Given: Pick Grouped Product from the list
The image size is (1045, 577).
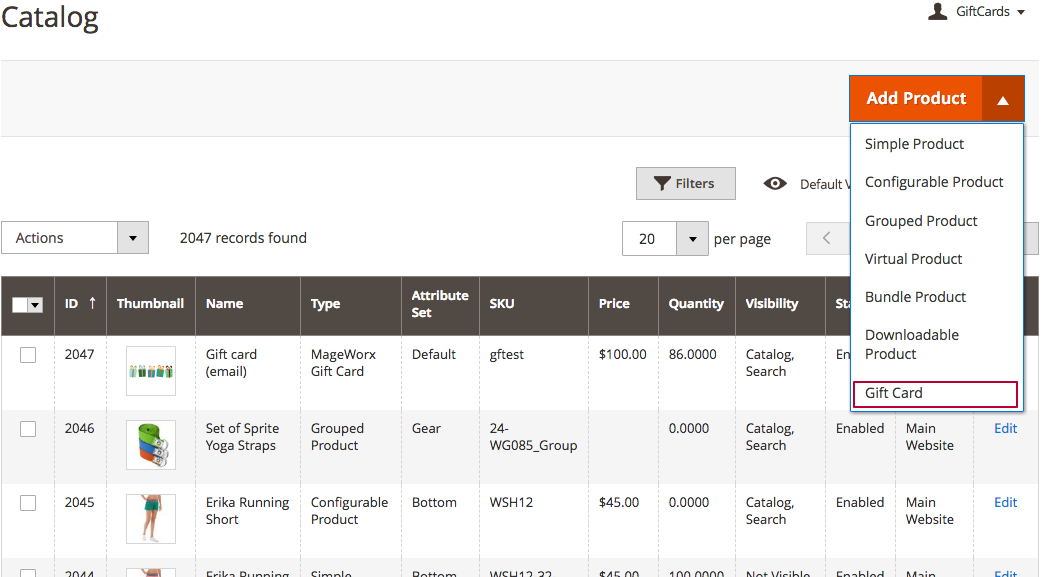Looking at the screenshot, I should 921,221.
